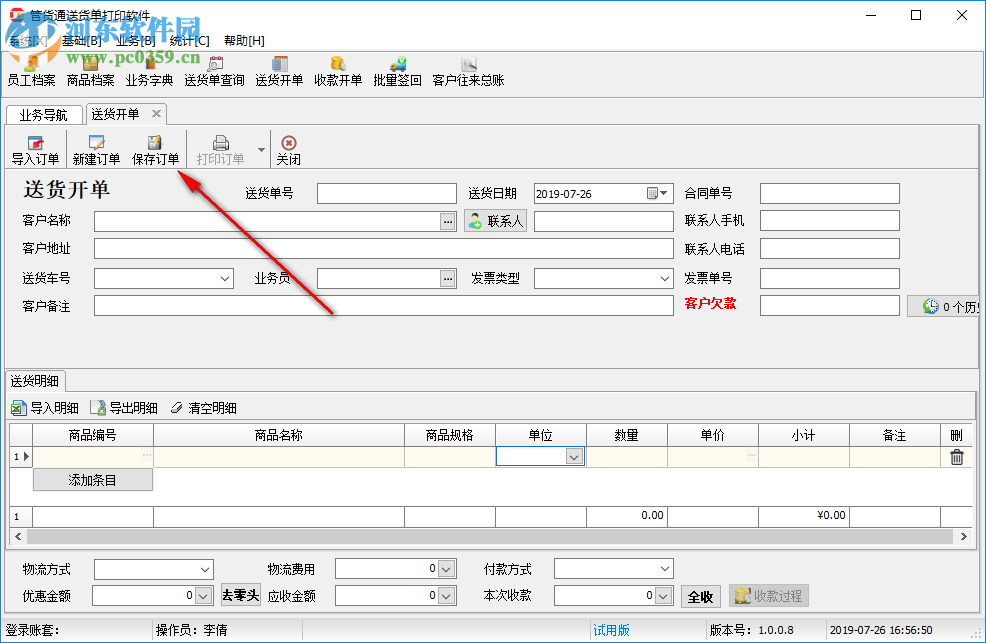
Task: Click the 去零头 button
Action: 241,595
